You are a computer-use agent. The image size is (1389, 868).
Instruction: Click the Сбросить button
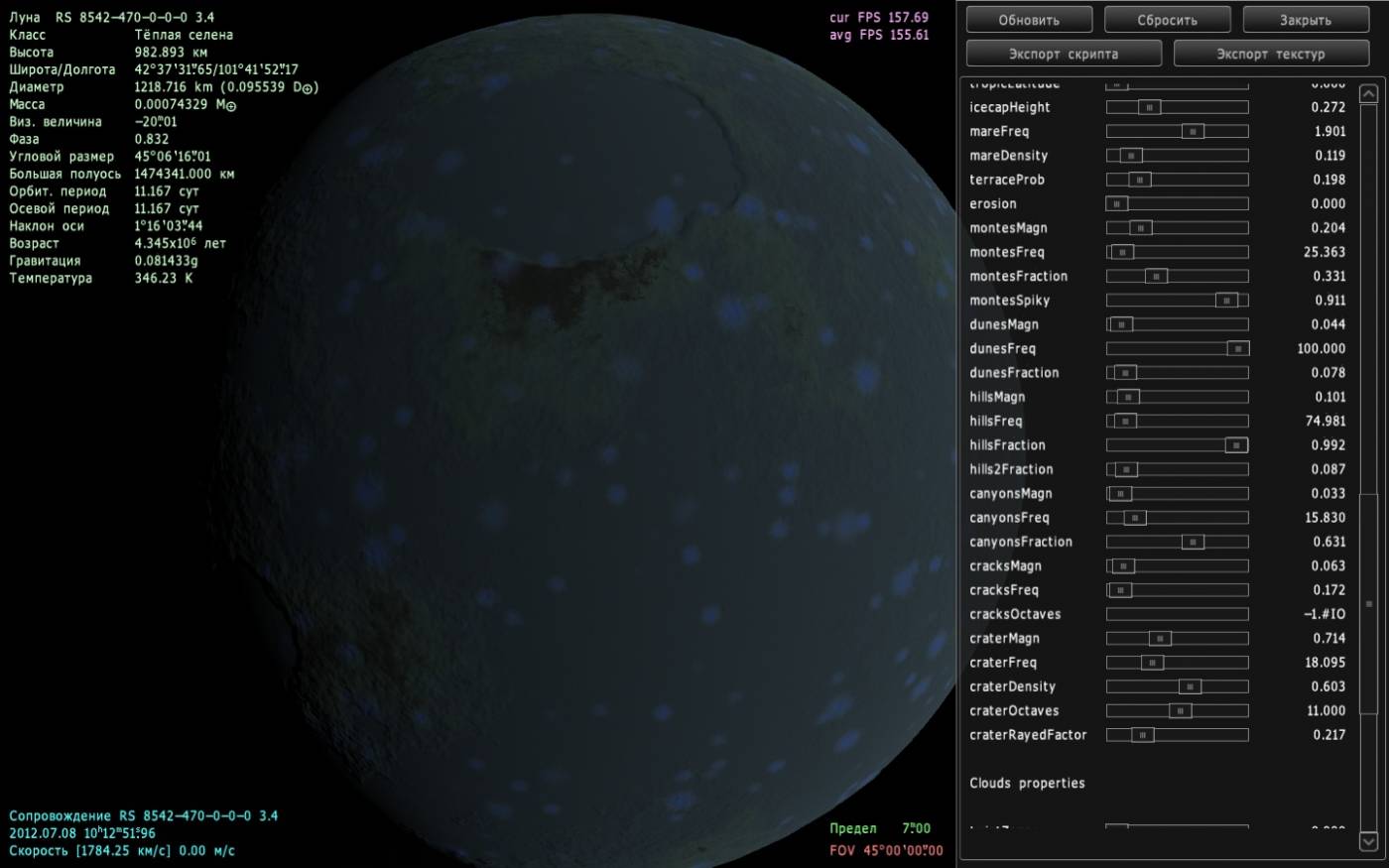tap(1167, 20)
